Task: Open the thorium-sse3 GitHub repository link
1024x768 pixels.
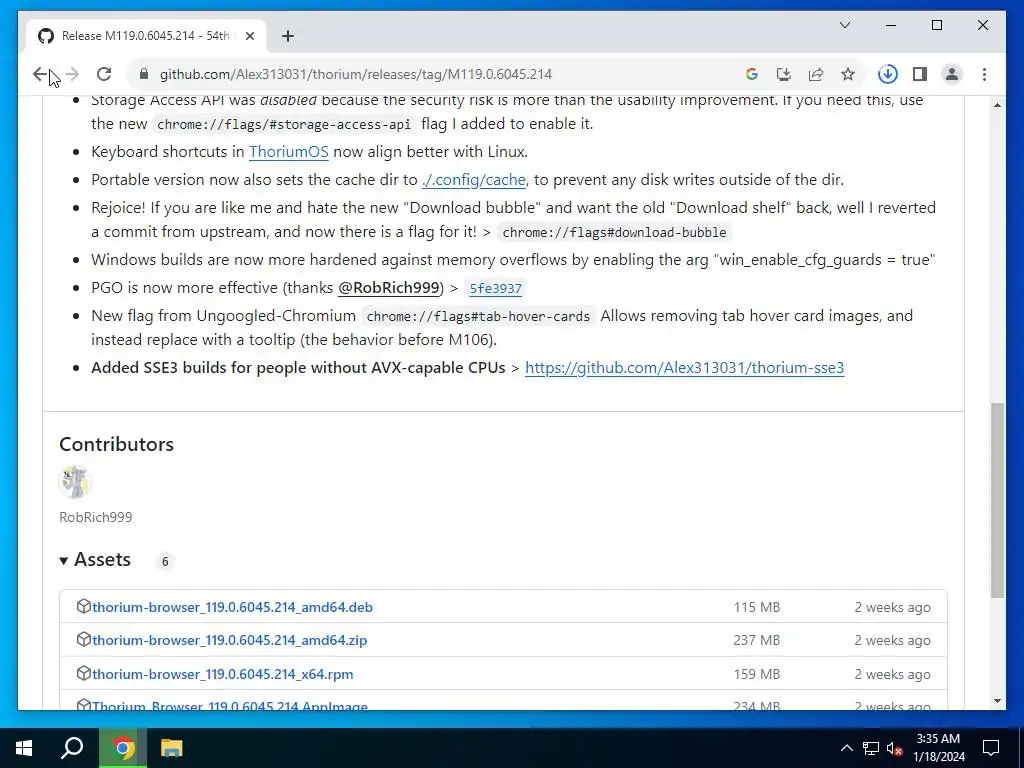Action: [684, 368]
